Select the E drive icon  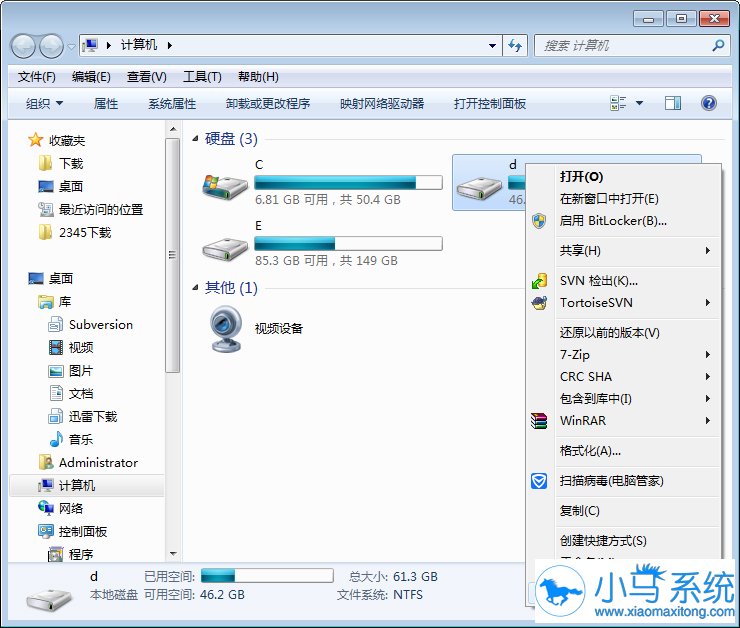click(225, 248)
